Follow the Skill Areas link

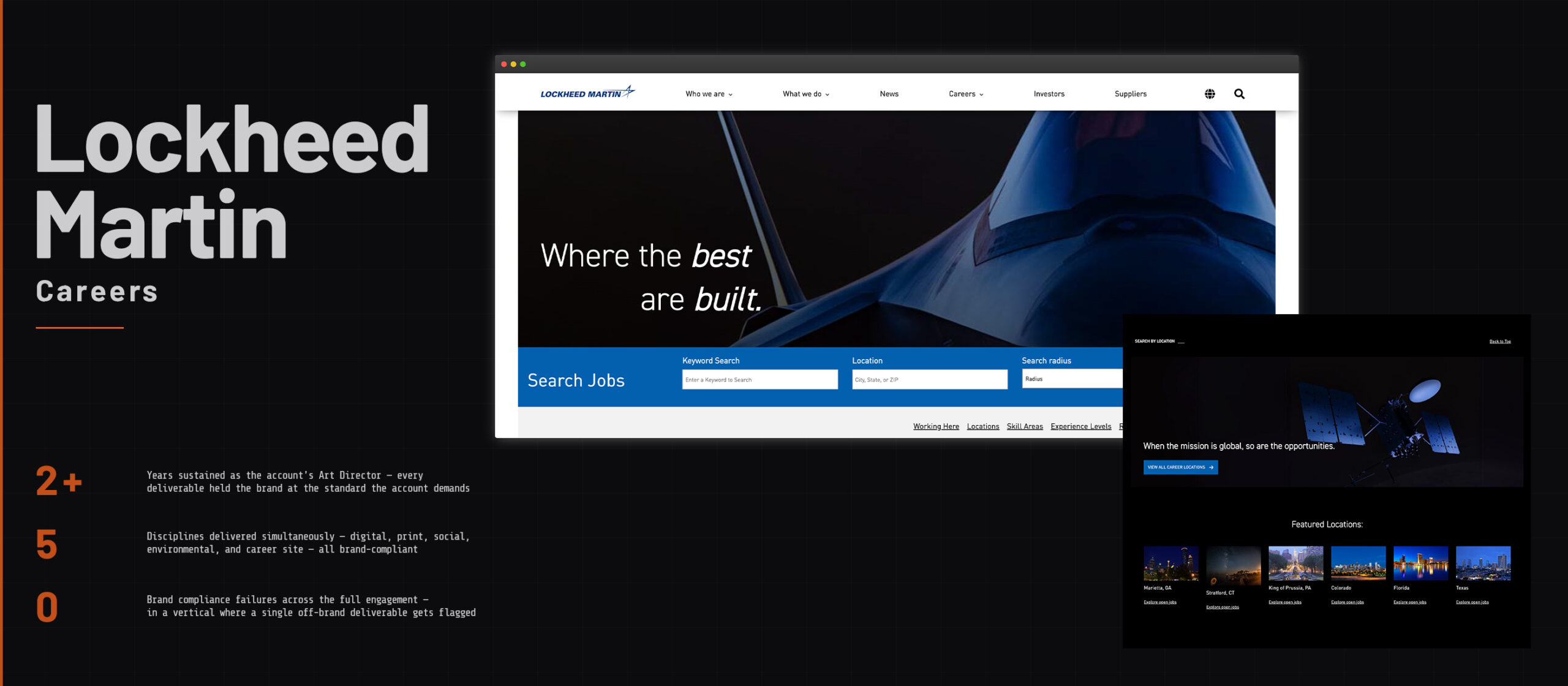(x=1025, y=426)
